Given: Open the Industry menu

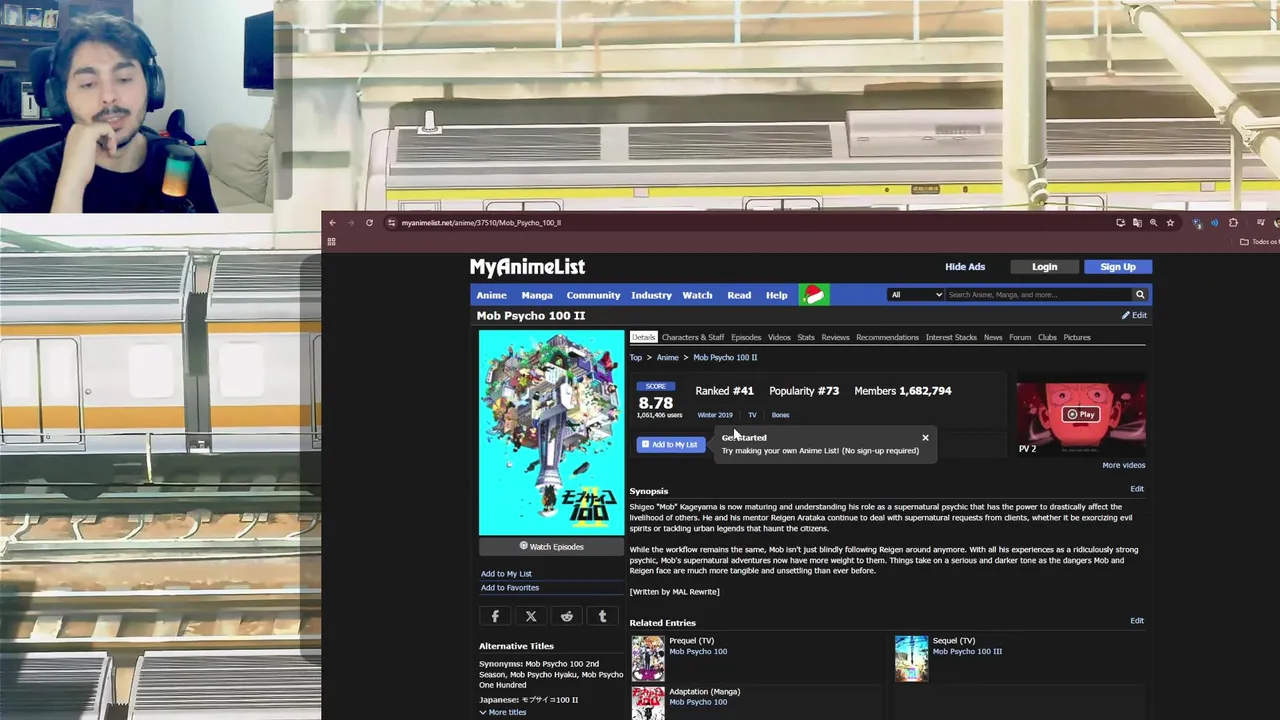Looking at the screenshot, I should 651,295.
